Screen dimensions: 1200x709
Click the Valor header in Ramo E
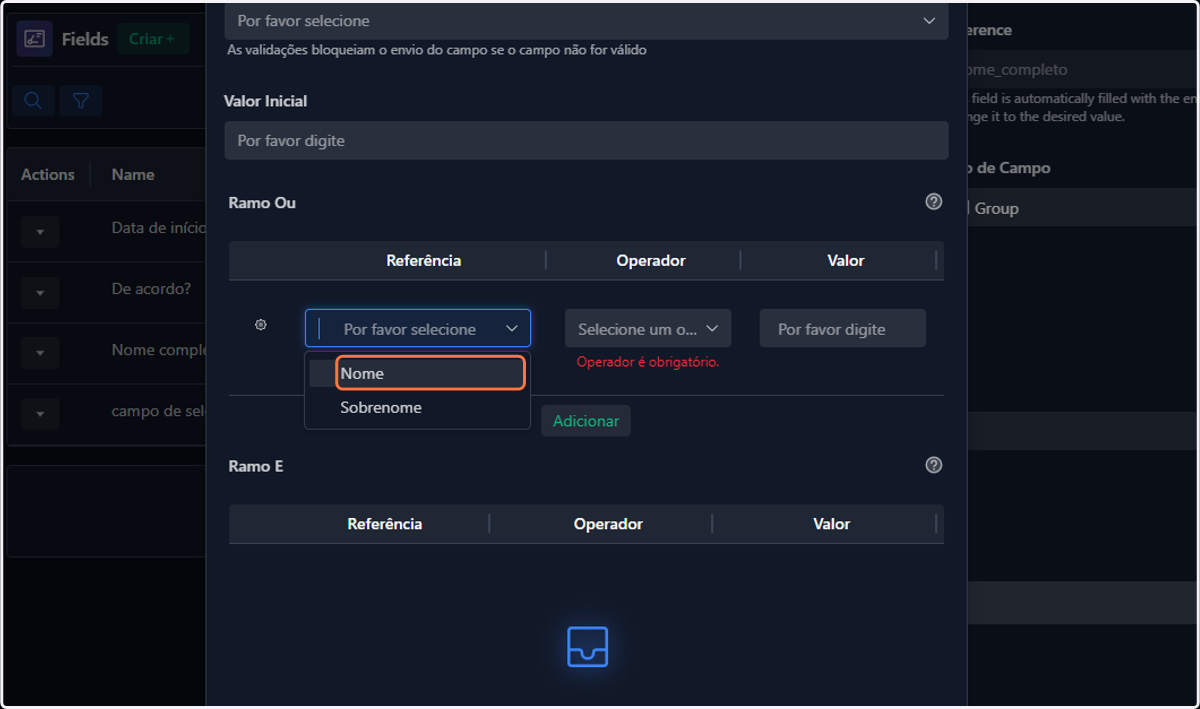832,523
